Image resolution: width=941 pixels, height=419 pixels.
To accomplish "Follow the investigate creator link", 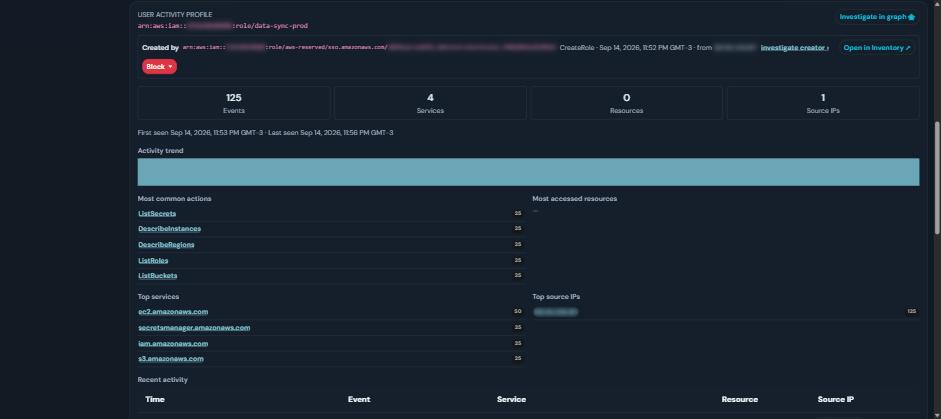I will click(795, 47).
